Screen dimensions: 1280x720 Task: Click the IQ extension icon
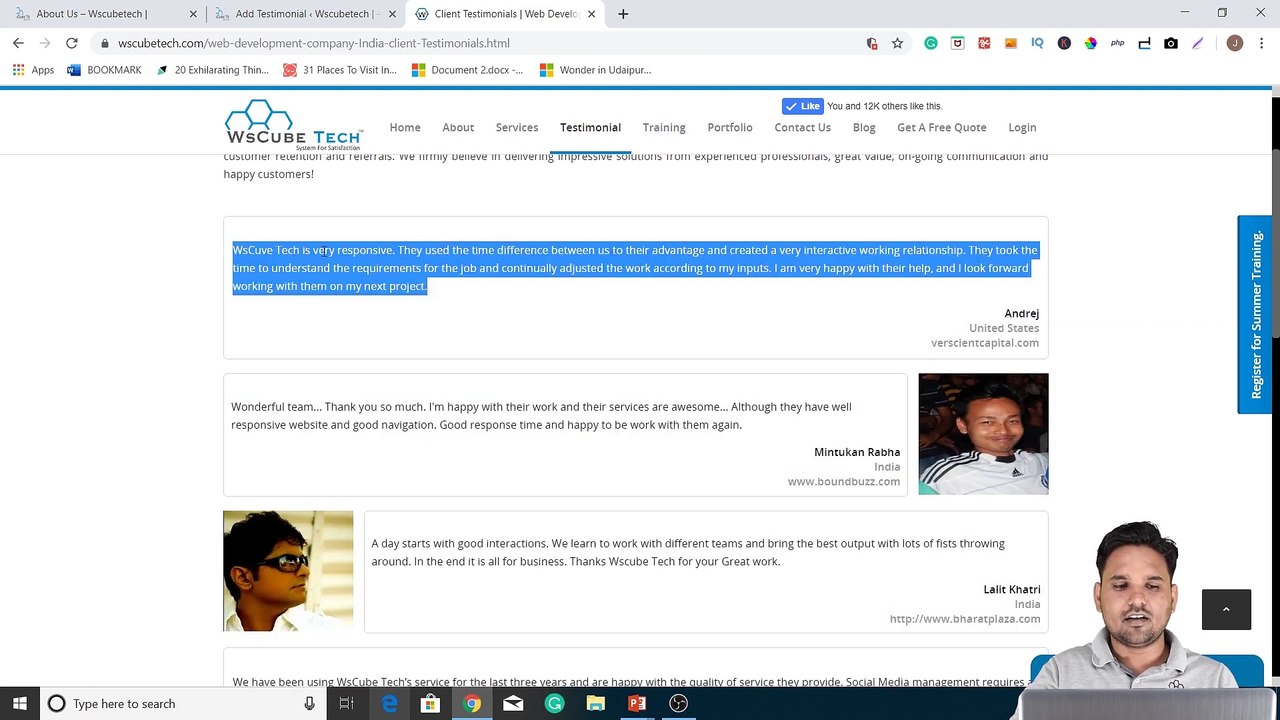[1037, 43]
